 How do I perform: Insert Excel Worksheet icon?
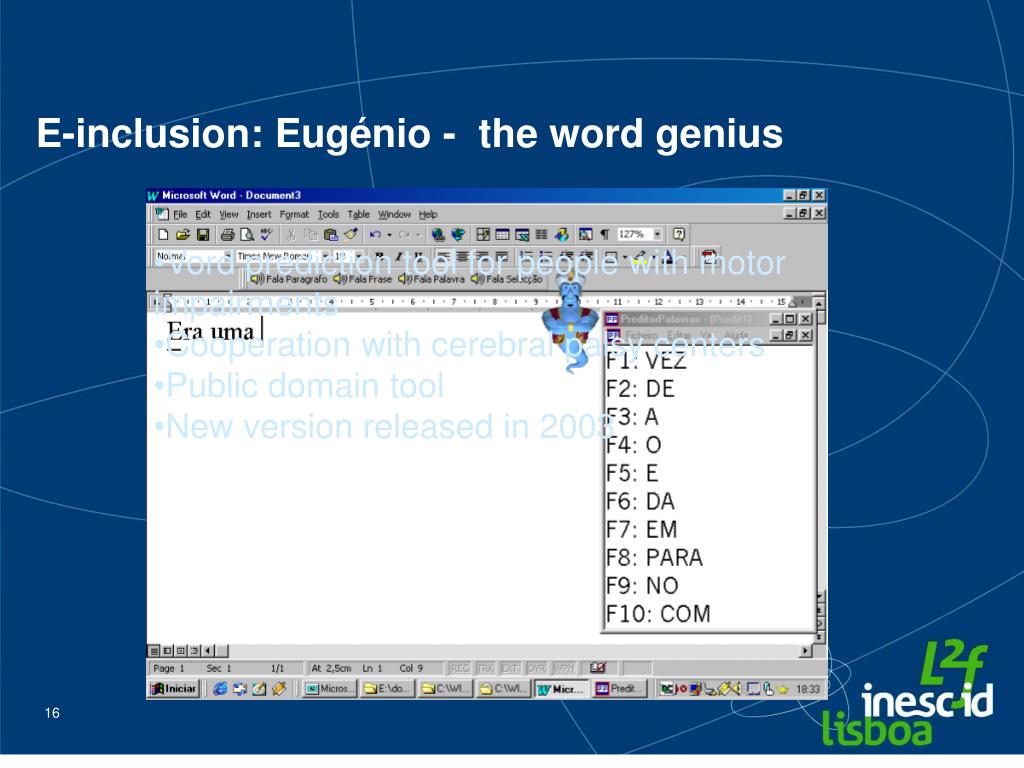pyautogui.click(x=522, y=234)
